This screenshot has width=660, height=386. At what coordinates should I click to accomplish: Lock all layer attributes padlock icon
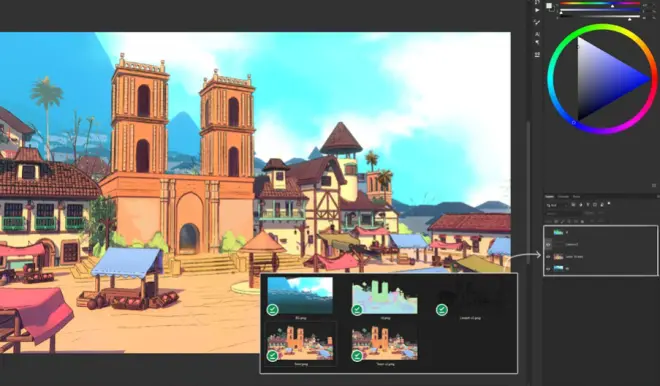click(x=582, y=221)
